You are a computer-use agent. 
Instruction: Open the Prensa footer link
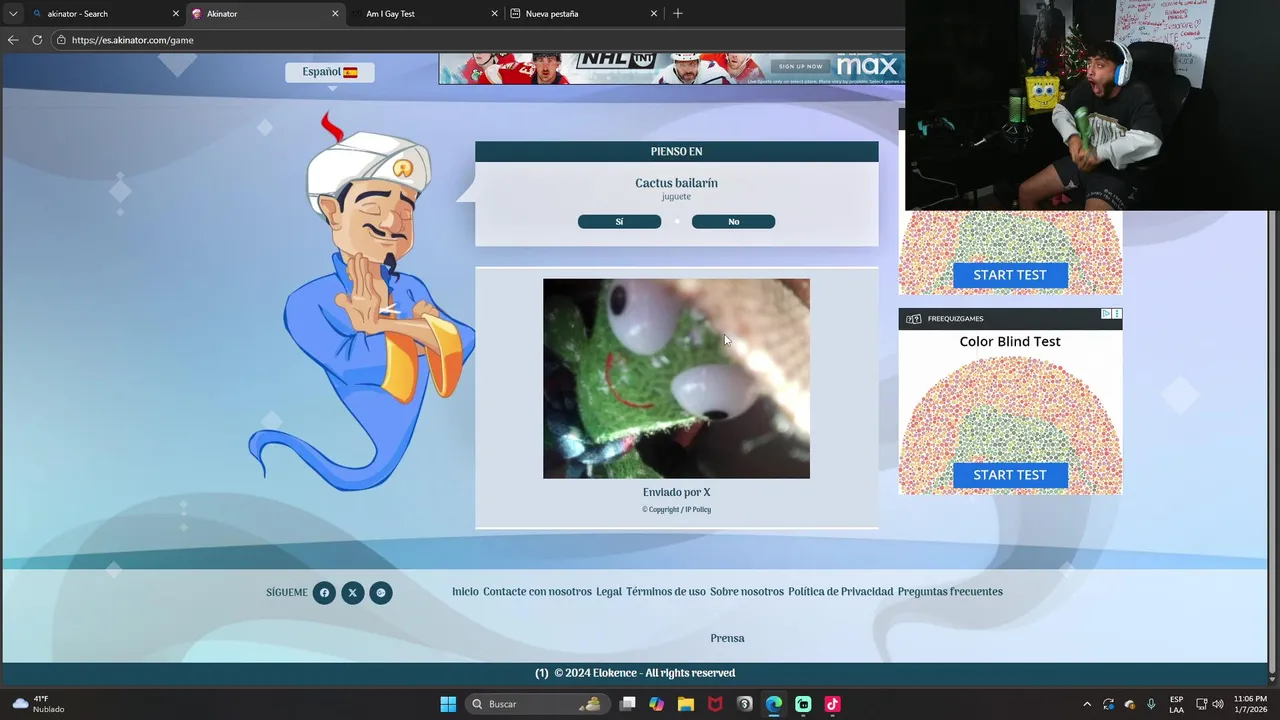point(727,638)
